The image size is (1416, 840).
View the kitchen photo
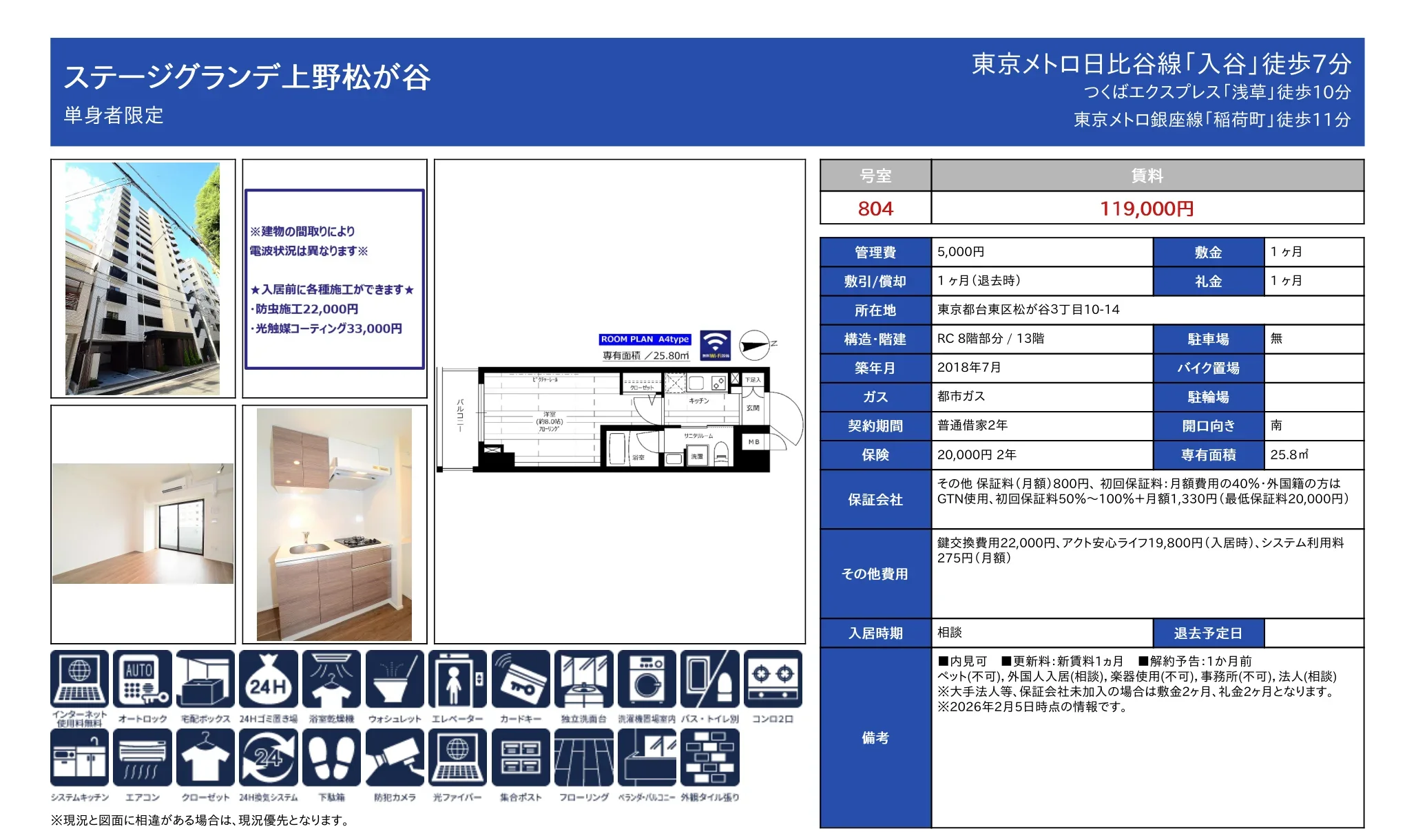coord(334,520)
